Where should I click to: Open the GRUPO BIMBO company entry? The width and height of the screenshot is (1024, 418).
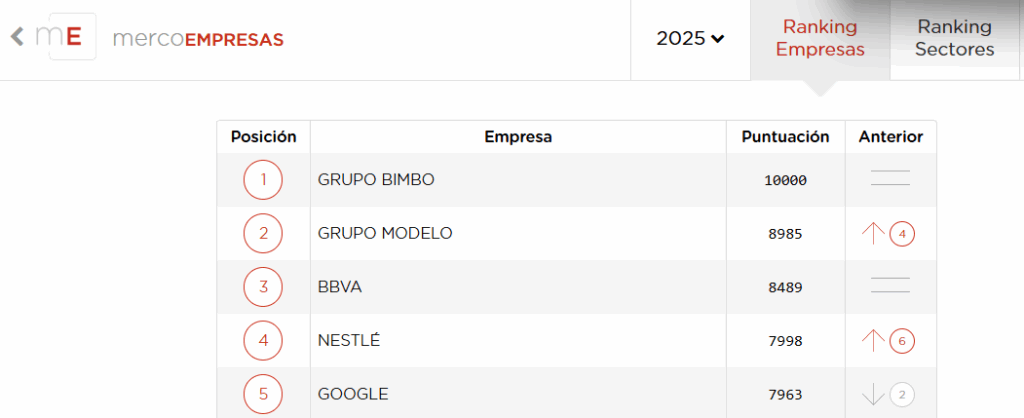(x=376, y=180)
